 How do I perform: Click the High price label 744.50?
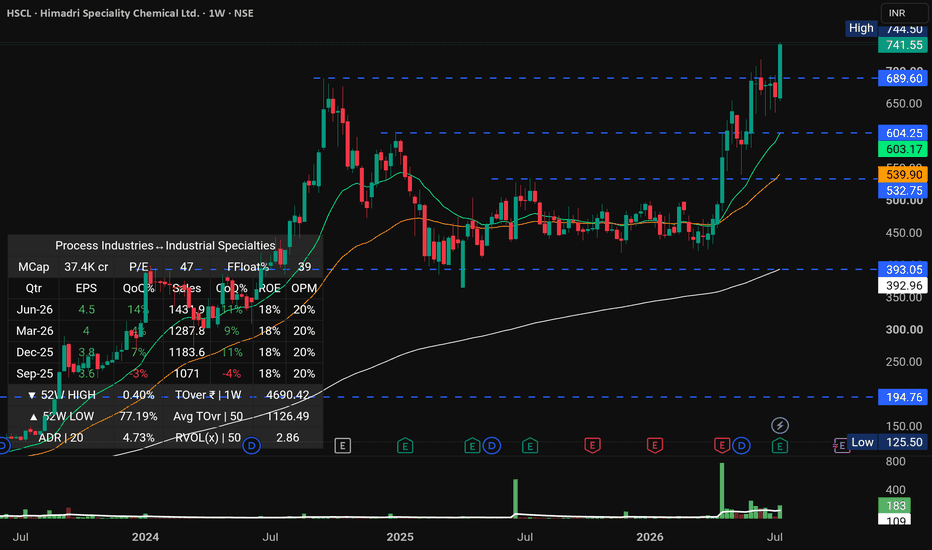click(x=903, y=29)
